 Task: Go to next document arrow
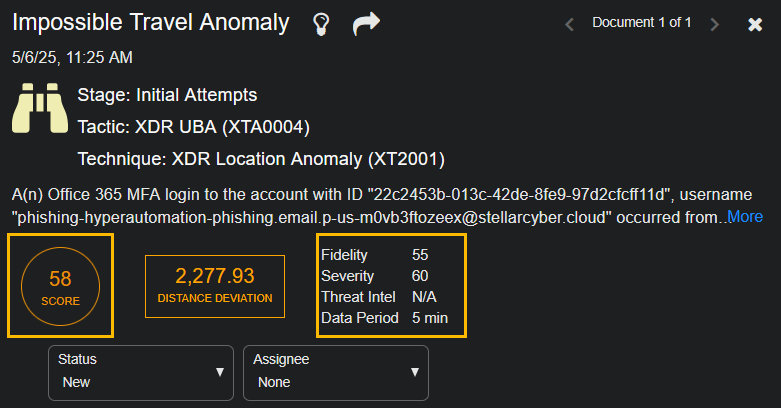click(714, 24)
